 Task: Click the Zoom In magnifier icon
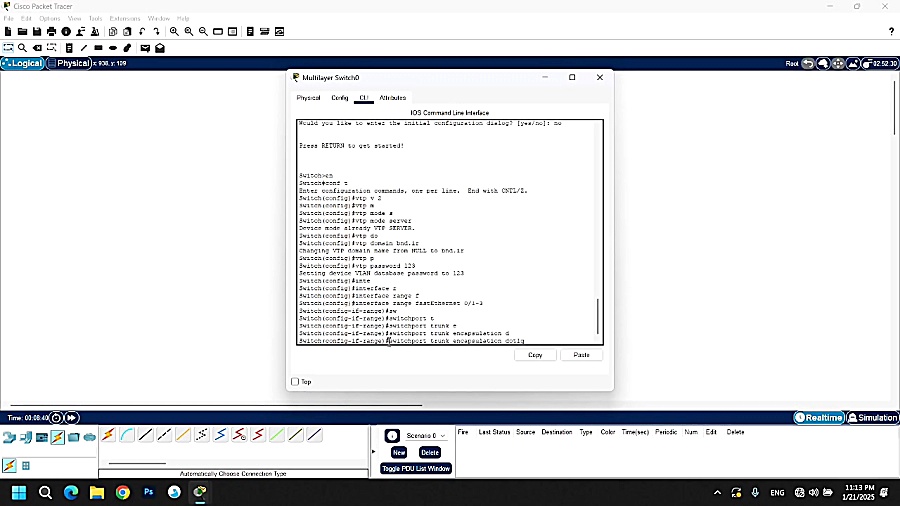coord(174,32)
